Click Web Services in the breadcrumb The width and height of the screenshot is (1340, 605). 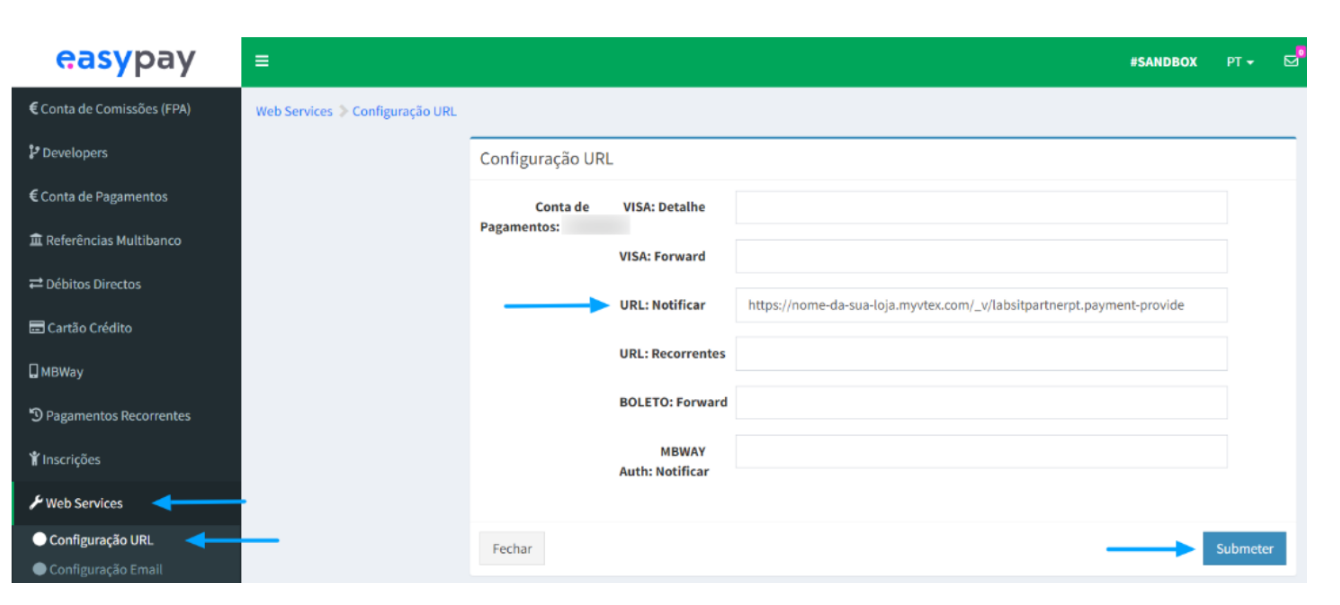click(x=293, y=111)
